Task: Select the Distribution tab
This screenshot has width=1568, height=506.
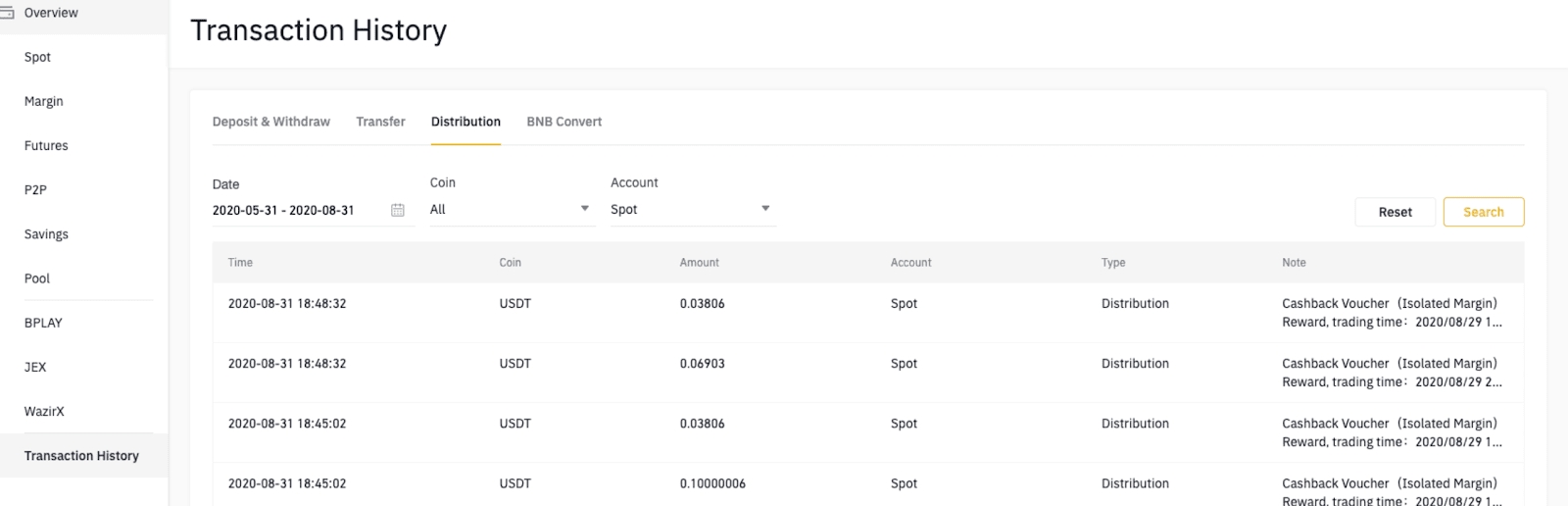Action: (x=465, y=122)
